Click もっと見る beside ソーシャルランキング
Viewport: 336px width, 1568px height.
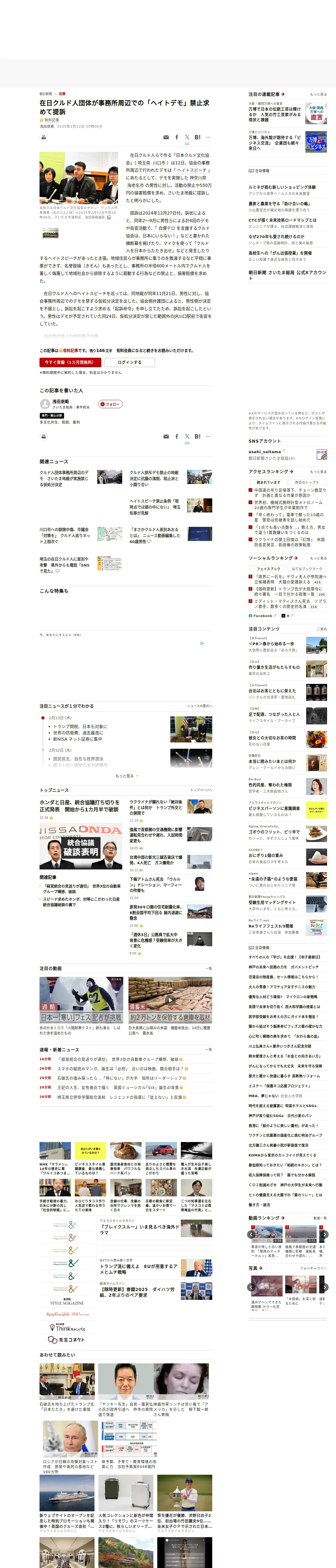(x=318, y=558)
